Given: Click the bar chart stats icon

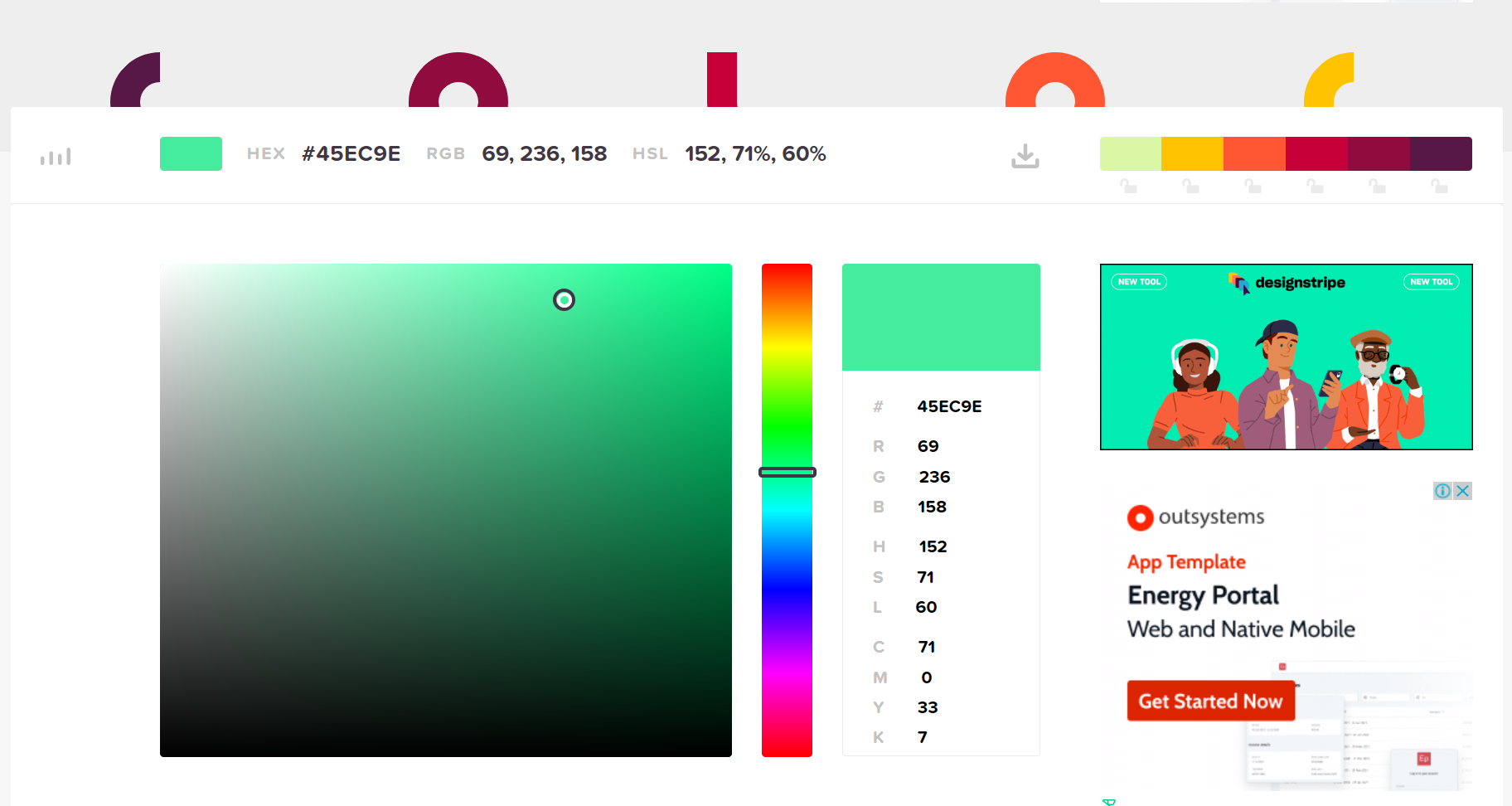Looking at the screenshot, I should click(56, 156).
